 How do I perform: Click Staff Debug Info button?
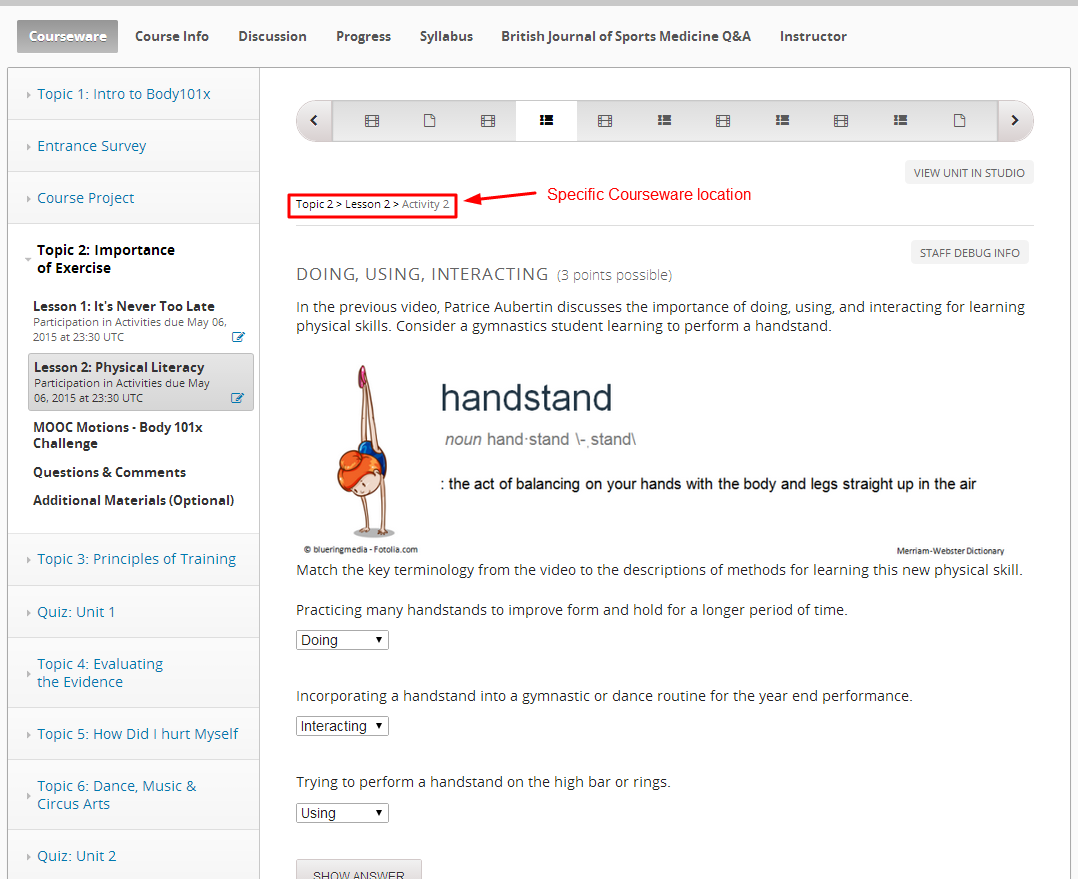tap(969, 253)
